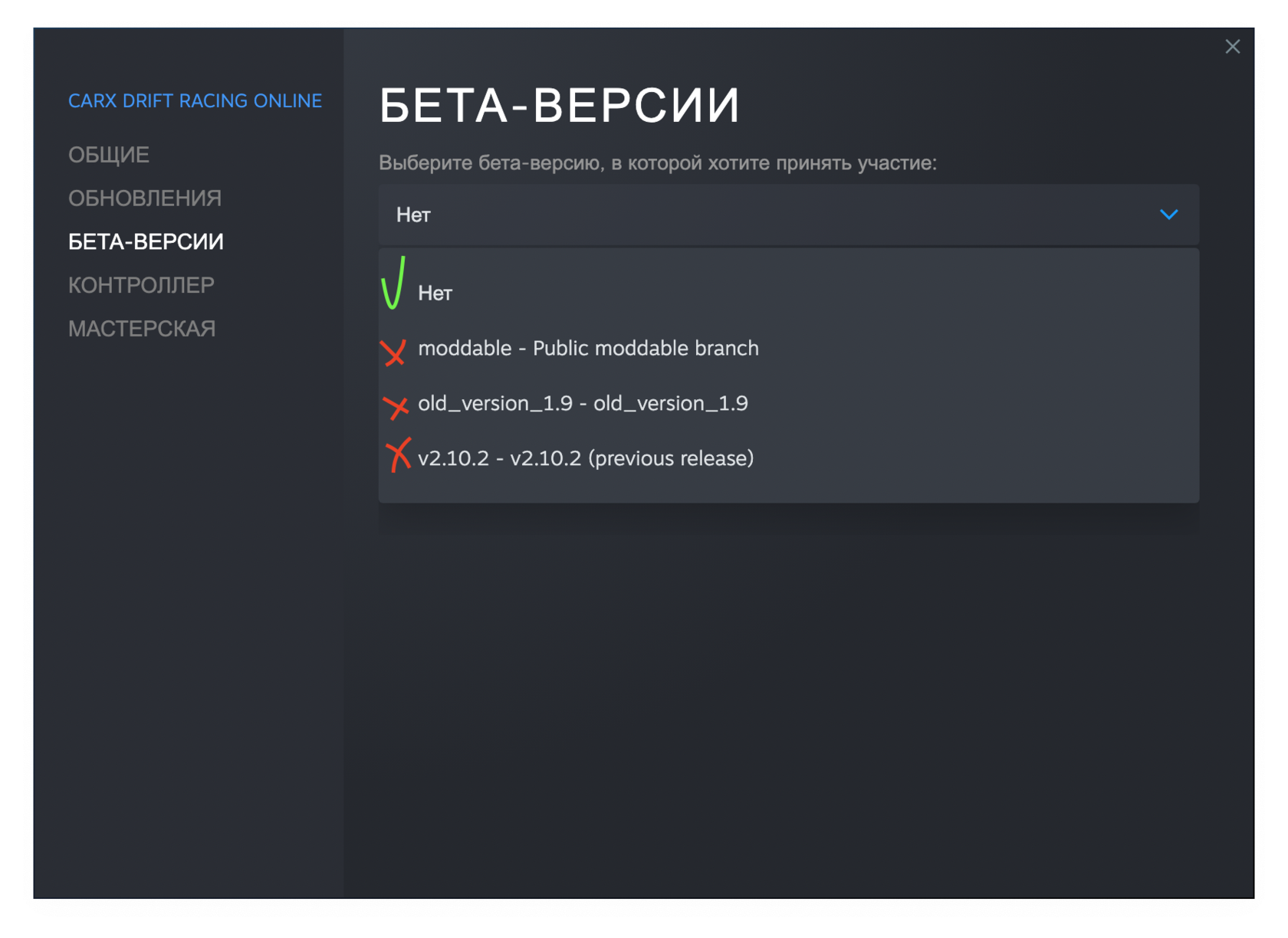This screenshot has width=1288, height=938.
Task: Click the green checkmark beside Нет option
Action: click(393, 284)
